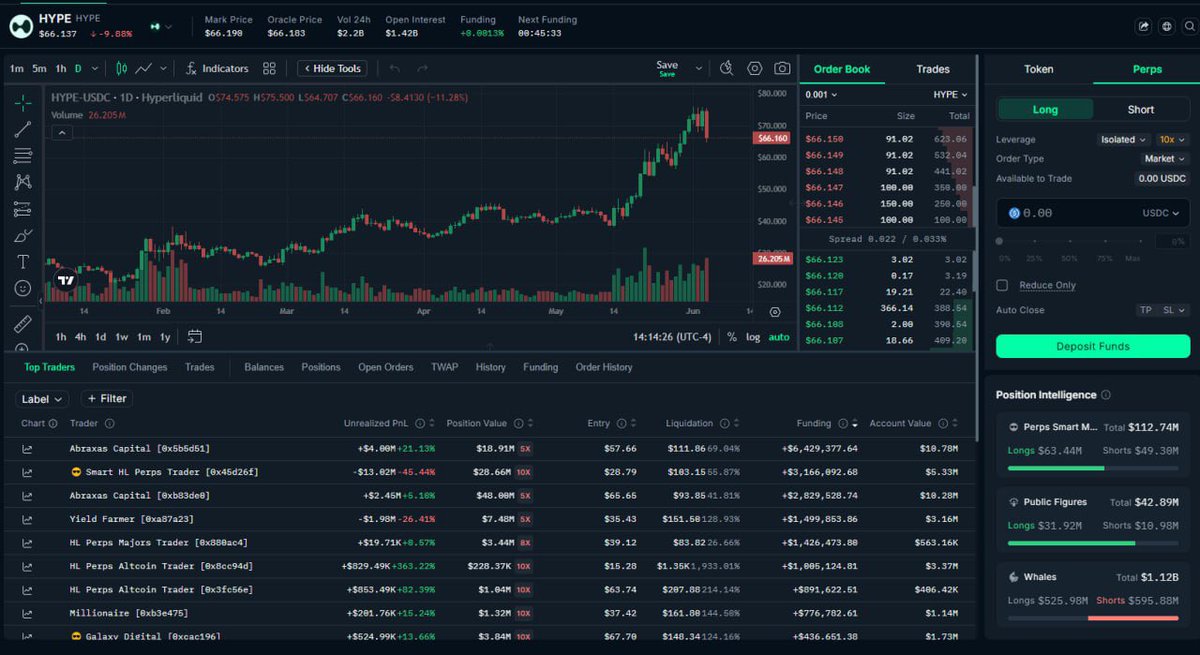The width and height of the screenshot is (1200, 655).
Task: Click the Hide Tools button
Action: [x=333, y=68]
